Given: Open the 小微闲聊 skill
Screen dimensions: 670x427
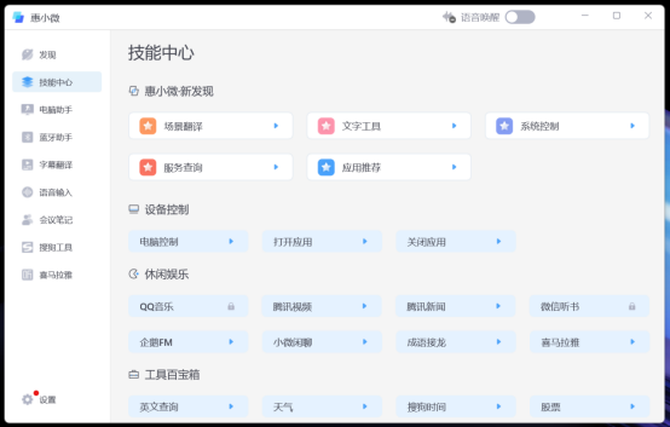Looking at the screenshot, I should (322, 342).
